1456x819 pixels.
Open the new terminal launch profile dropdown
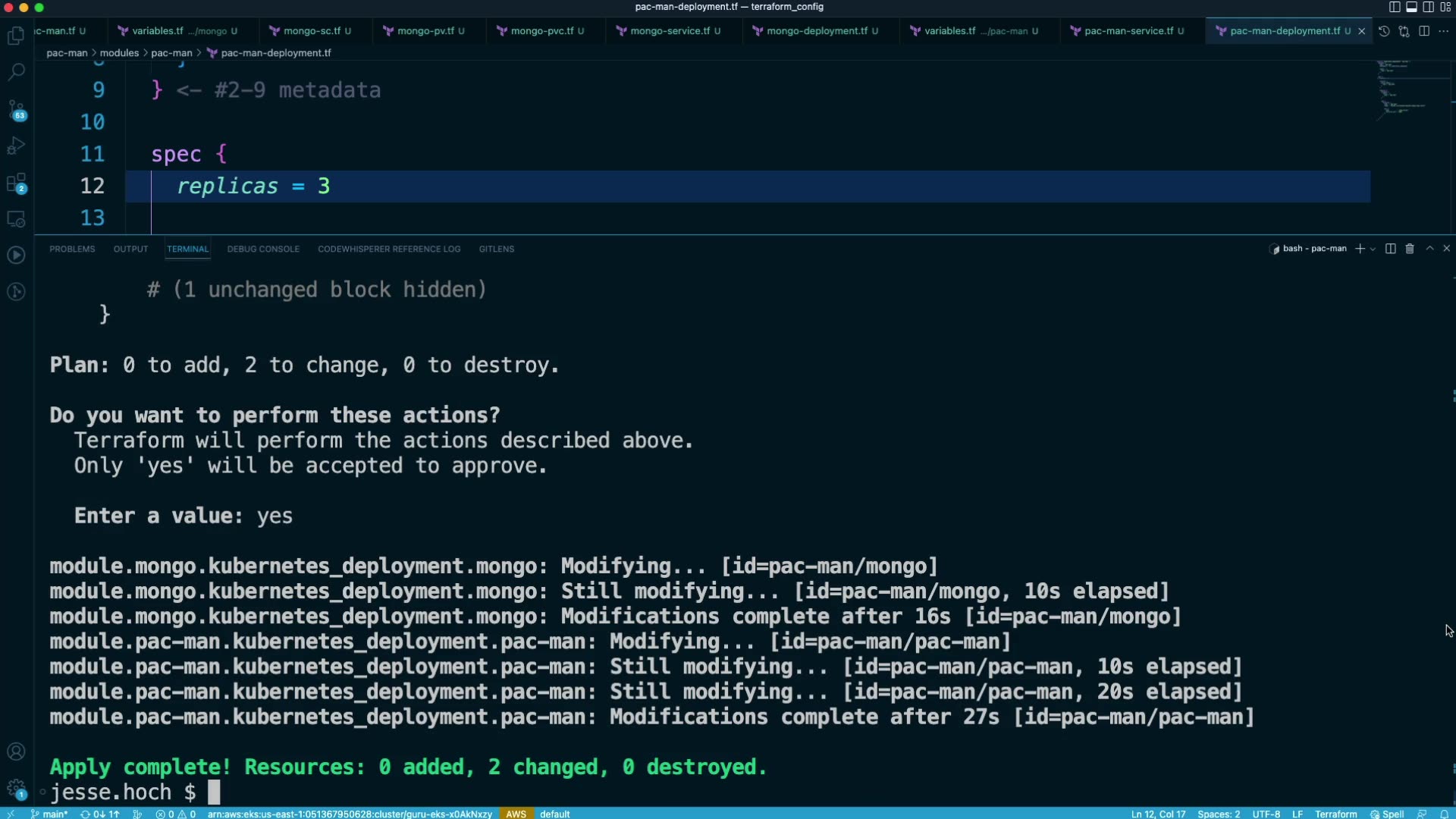[1373, 249]
